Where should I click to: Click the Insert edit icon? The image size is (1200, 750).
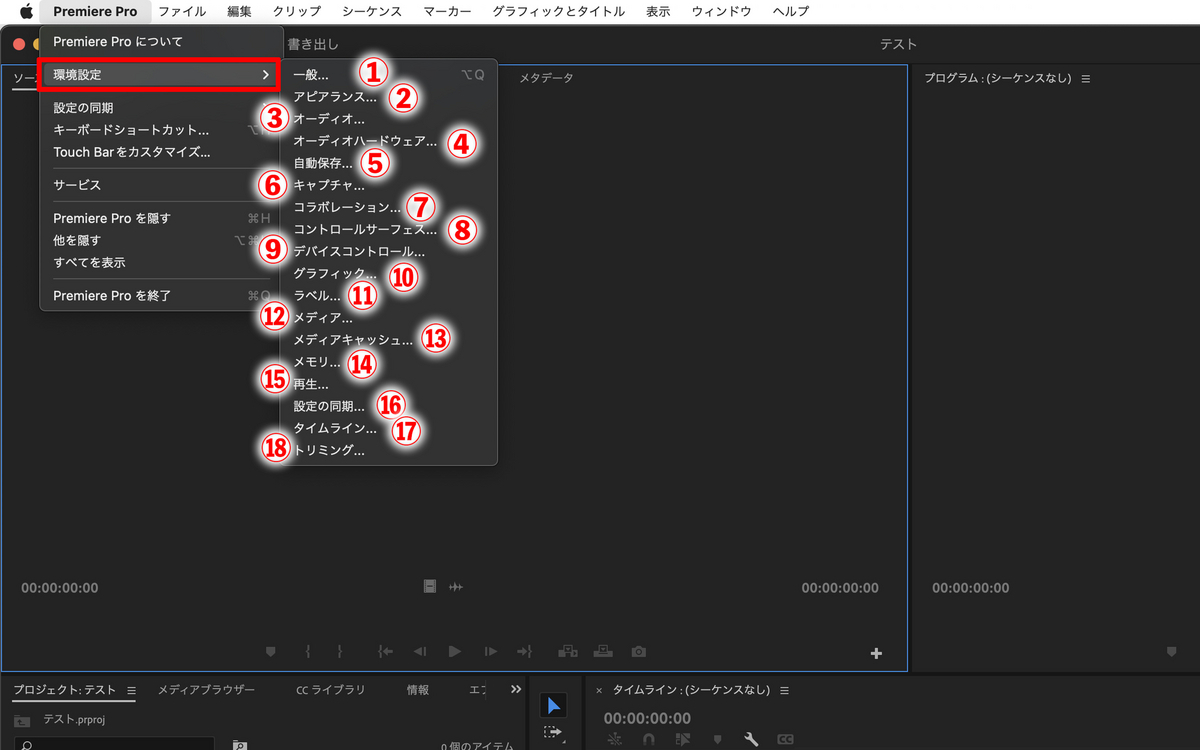[x=568, y=651]
